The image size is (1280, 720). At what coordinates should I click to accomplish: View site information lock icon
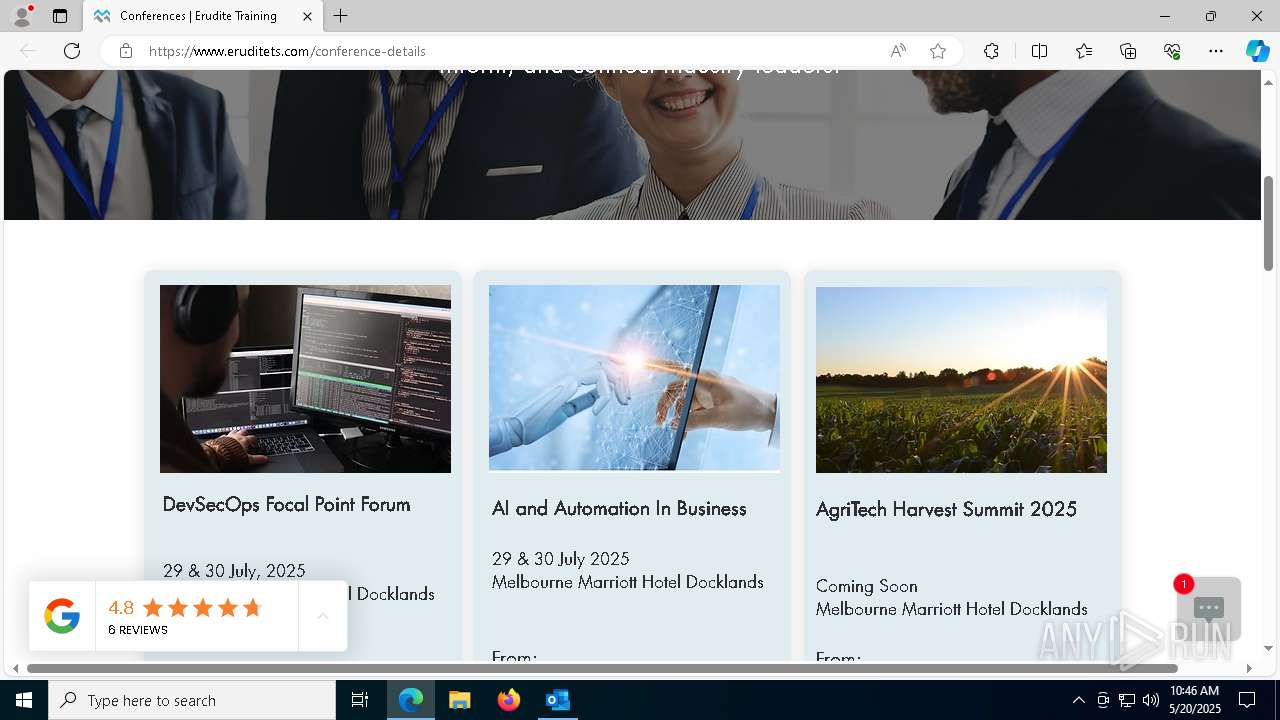point(126,51)
